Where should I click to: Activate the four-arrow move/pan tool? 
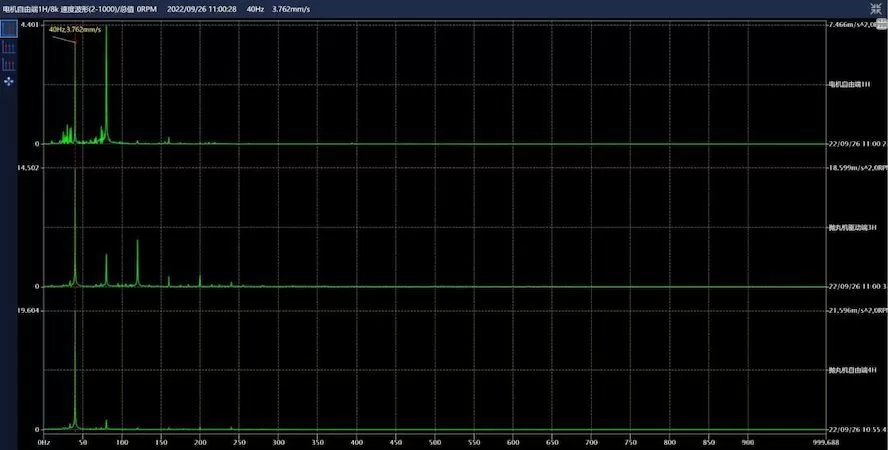pos(9,79)
